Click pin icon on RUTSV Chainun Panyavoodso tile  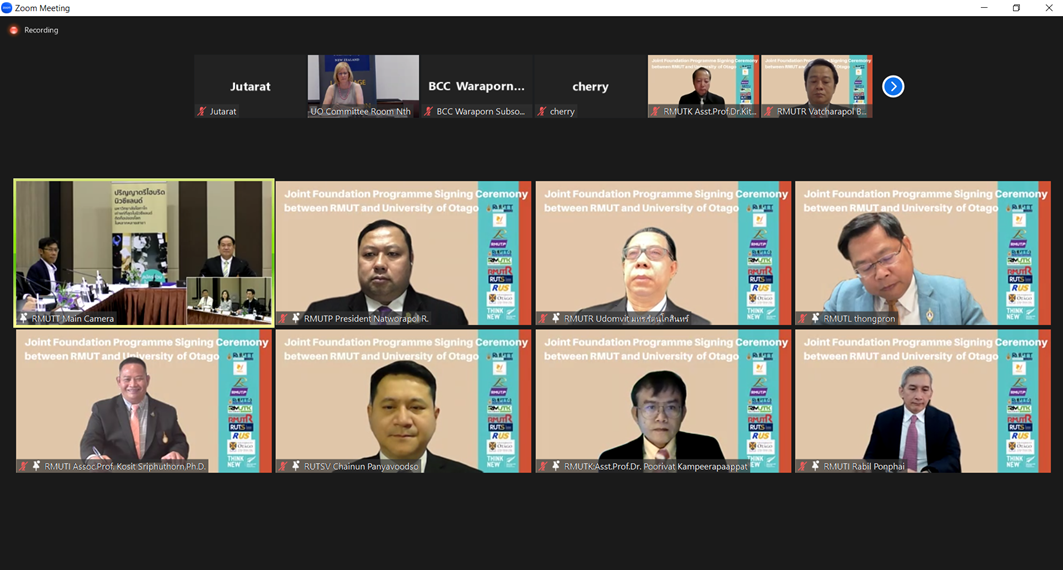[295, 466]
